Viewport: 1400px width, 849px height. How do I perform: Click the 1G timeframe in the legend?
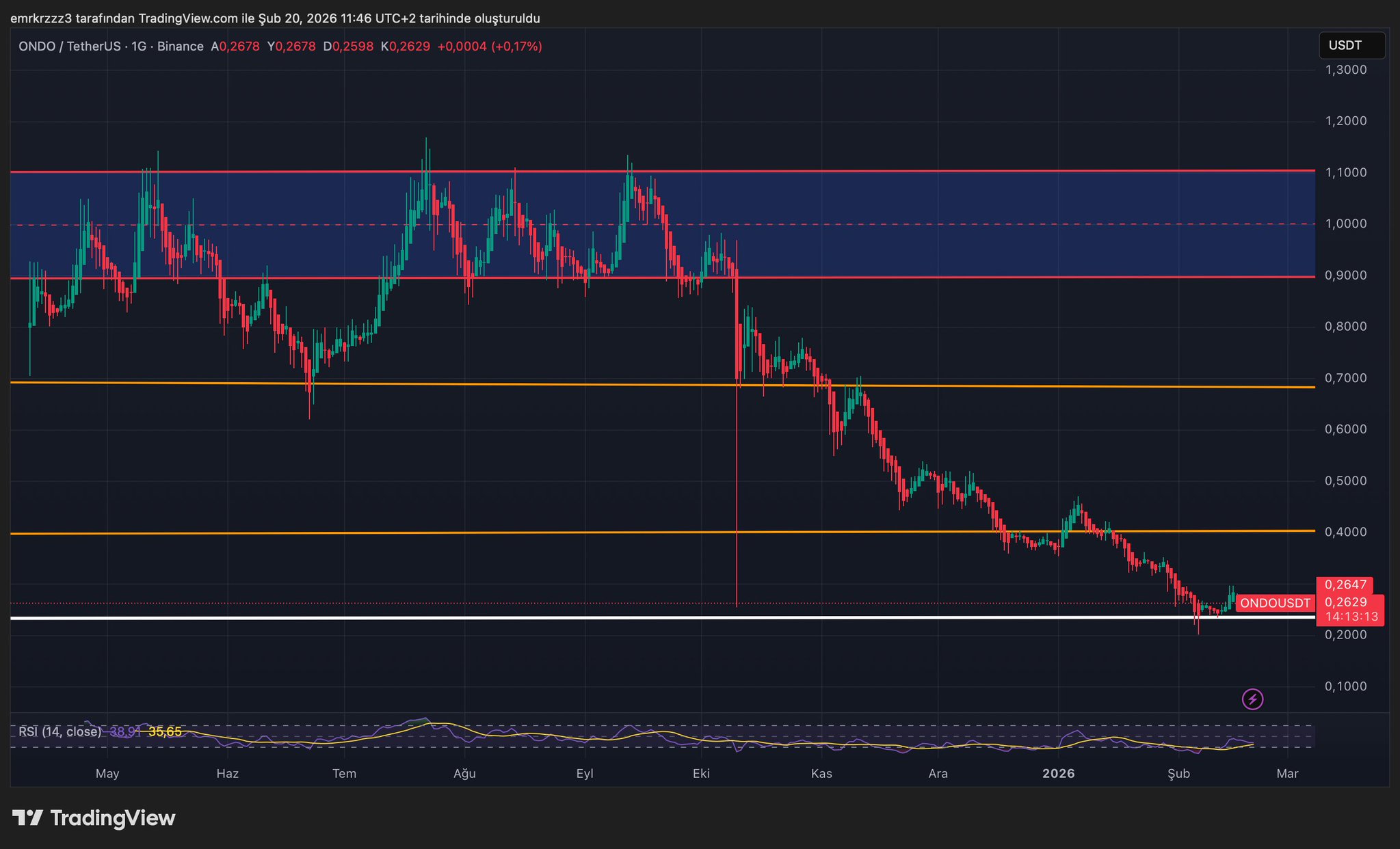(x=139, y=46)
